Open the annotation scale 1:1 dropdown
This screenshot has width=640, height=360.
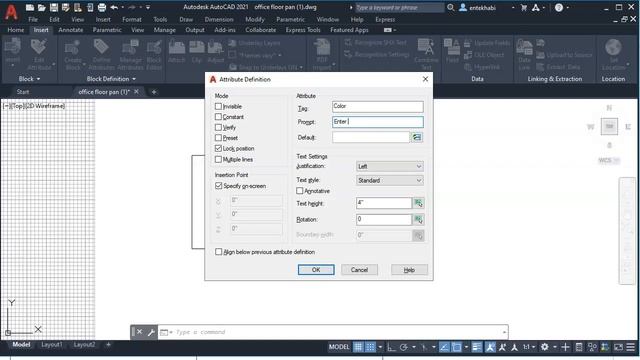[529, 347]
